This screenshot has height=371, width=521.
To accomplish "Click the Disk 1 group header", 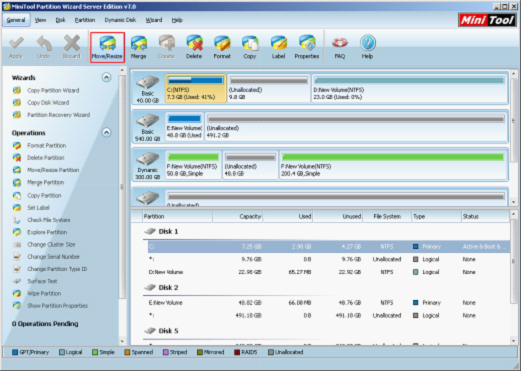I will coord(161,231).
